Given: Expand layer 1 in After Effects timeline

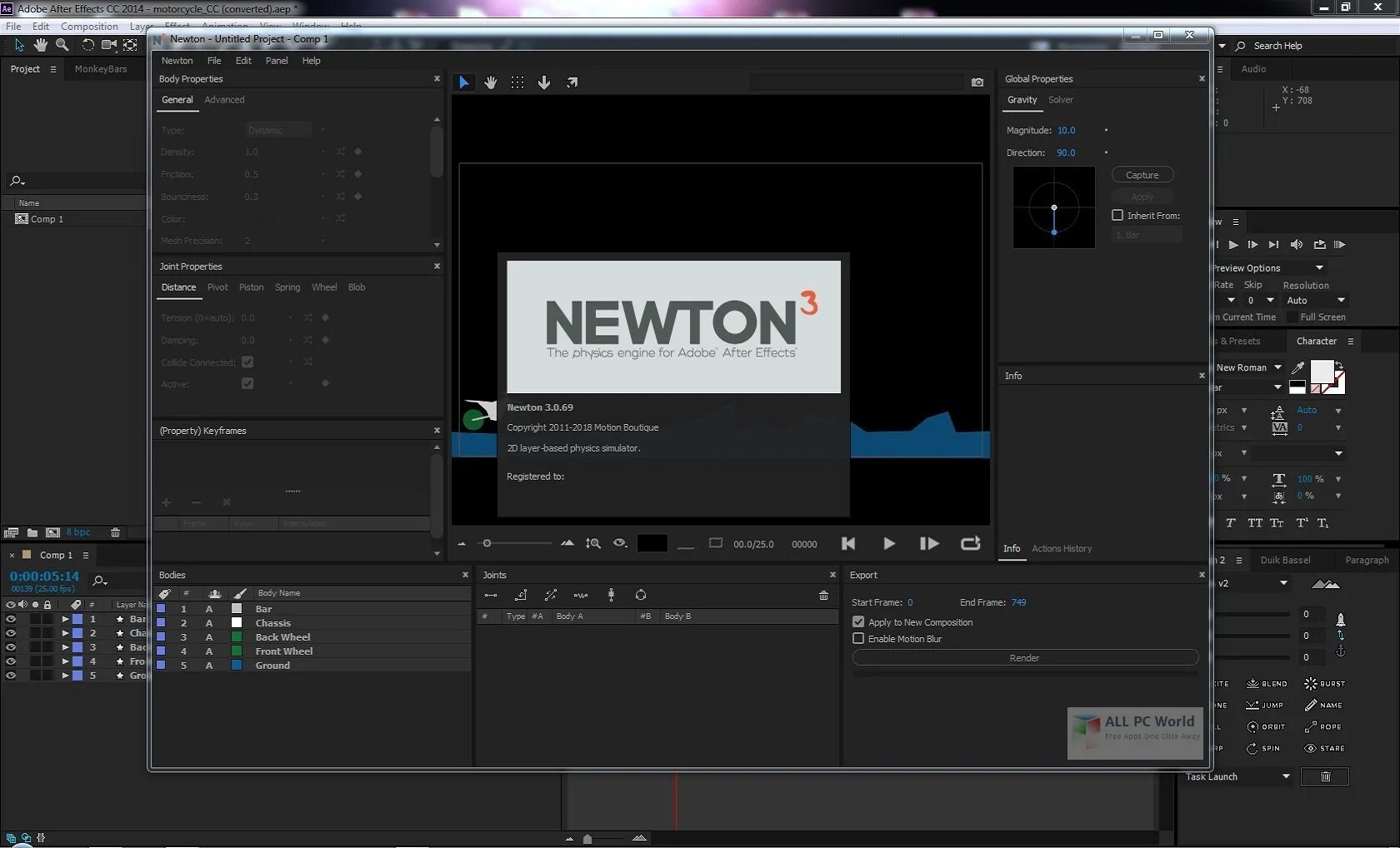Looking at the screenshot, I should point(65,619).
